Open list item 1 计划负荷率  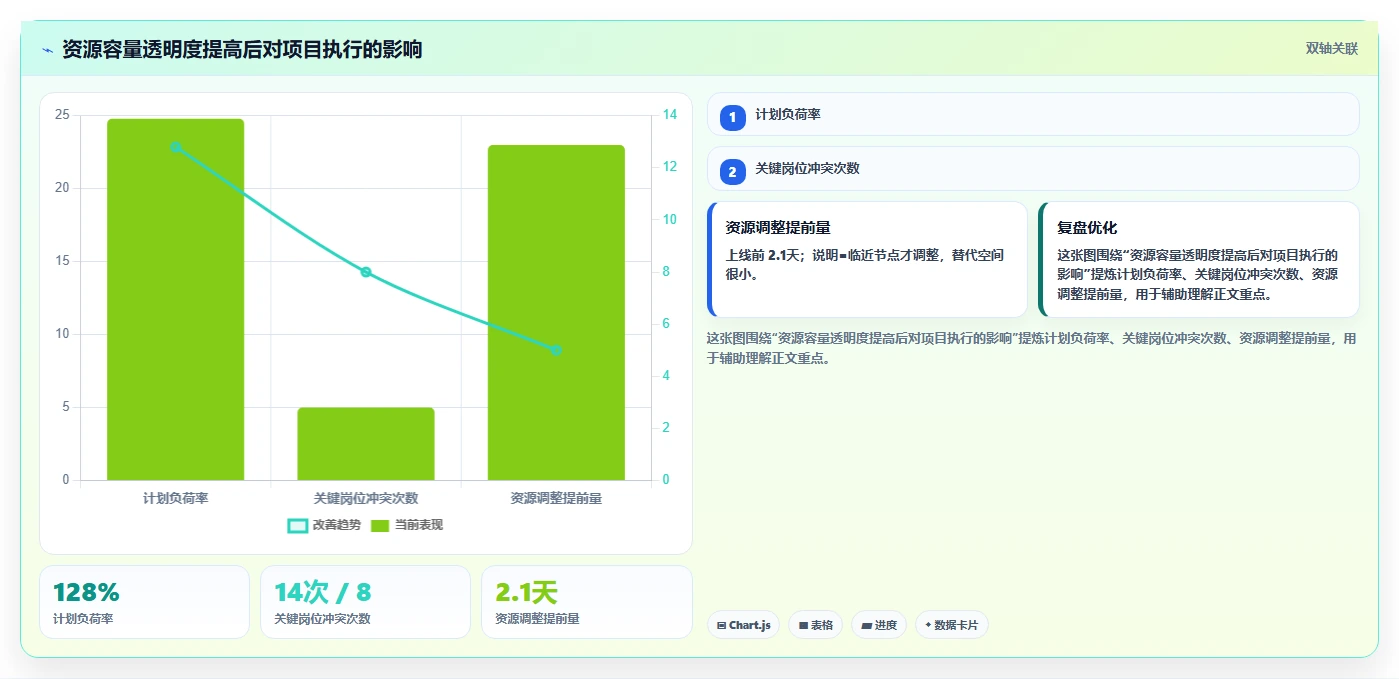(x=1033, y=115)
